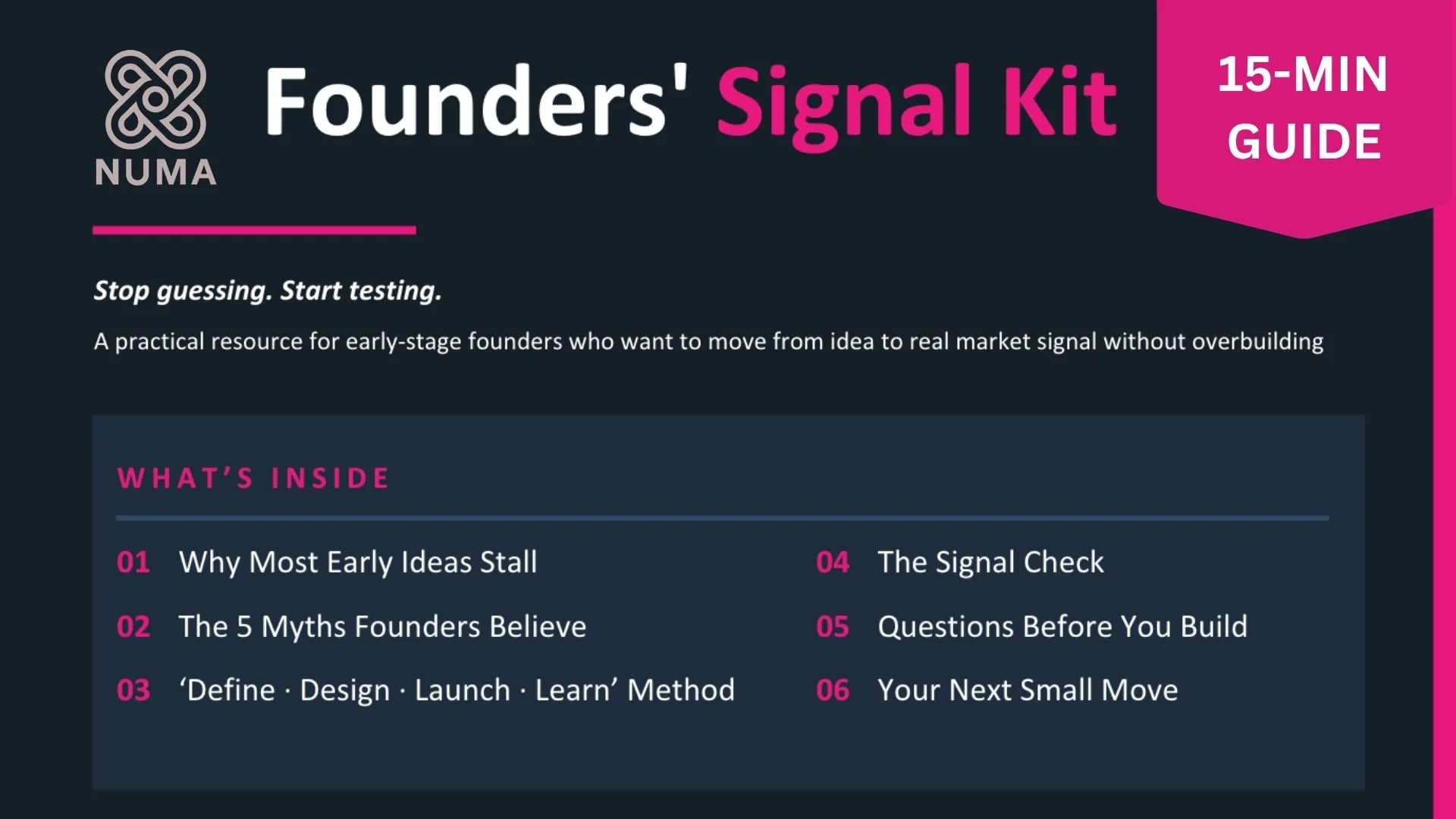The width and height of the screenshot is (1456, 819).
Task: Select the pink 06 number marker
Action: click(833, 690)
